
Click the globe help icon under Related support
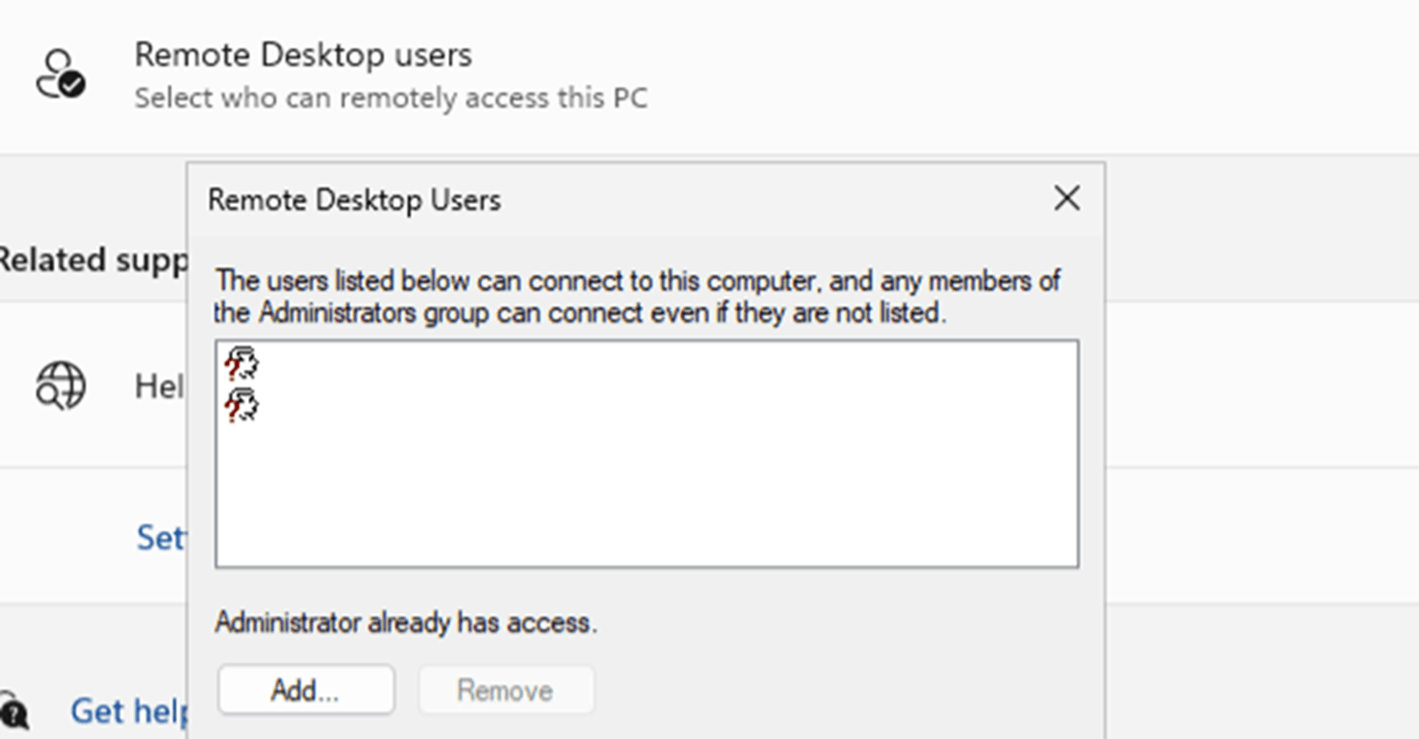point(61,385)
